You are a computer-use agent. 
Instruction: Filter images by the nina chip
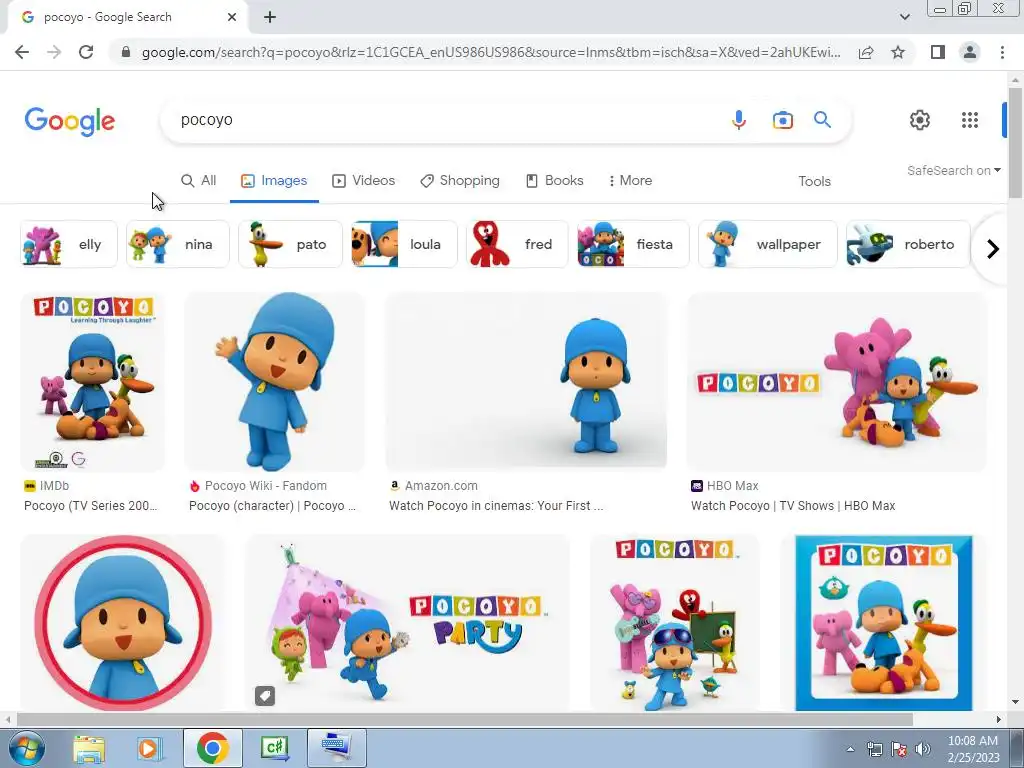[178, 244]
